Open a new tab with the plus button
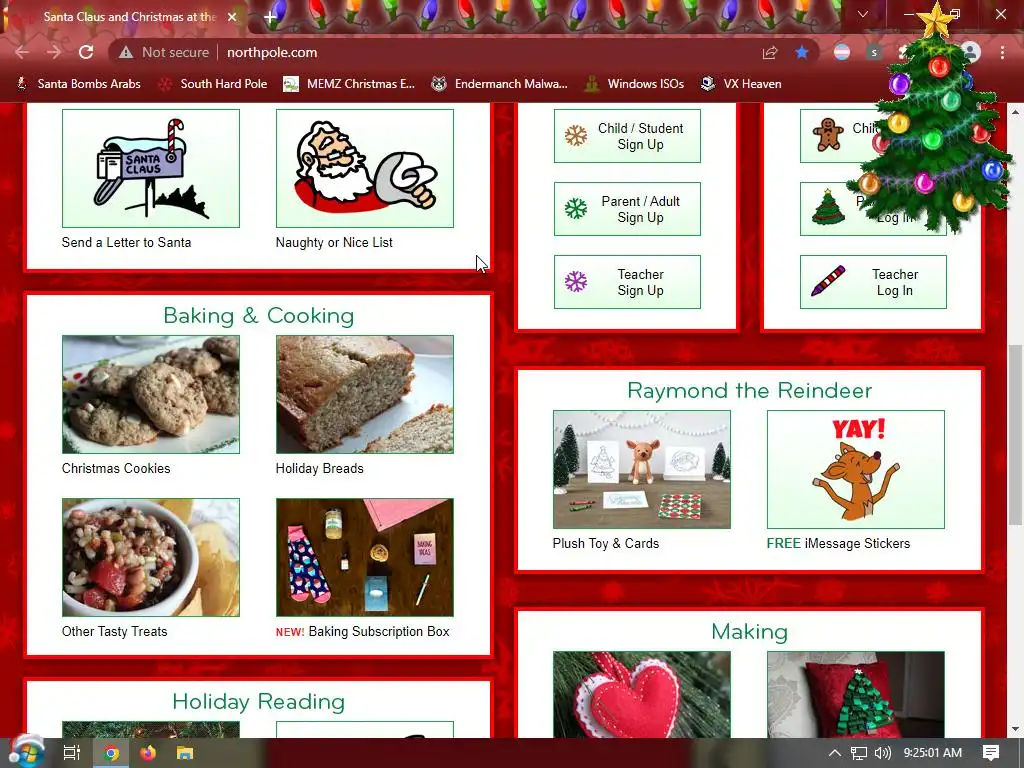Image resolution: width=1024 pixels, height=768 pixels. click(270, 17)
